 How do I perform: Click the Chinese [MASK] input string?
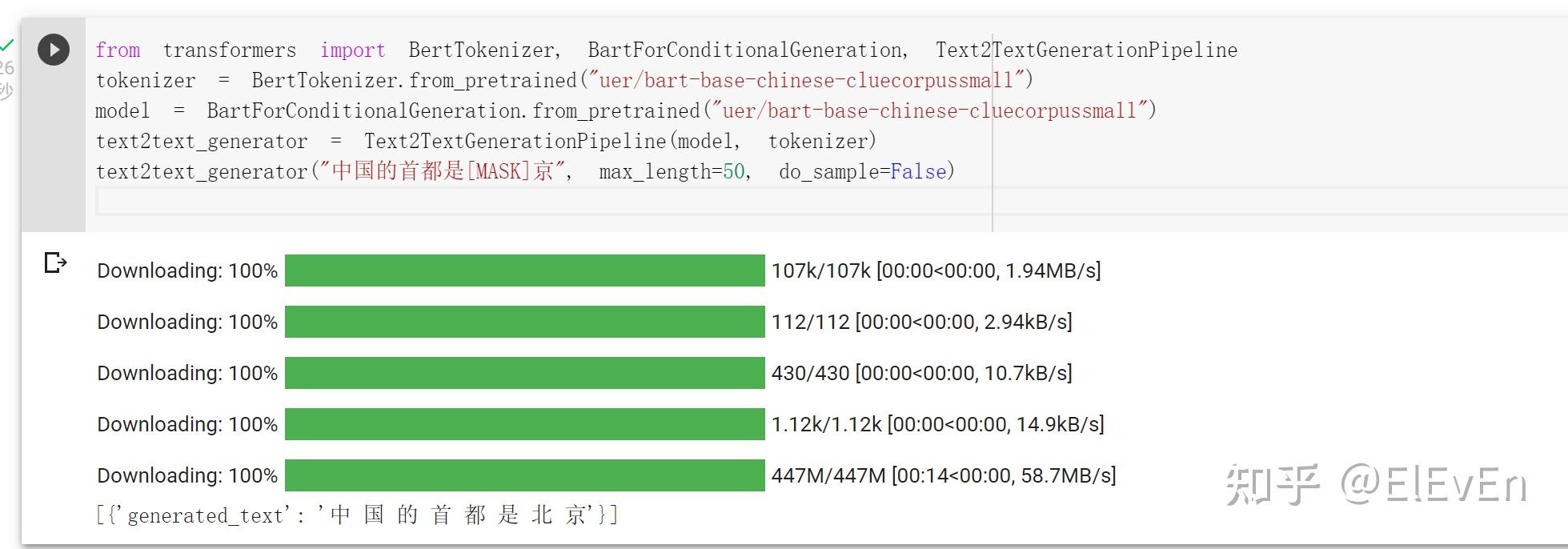pos(443,171)
